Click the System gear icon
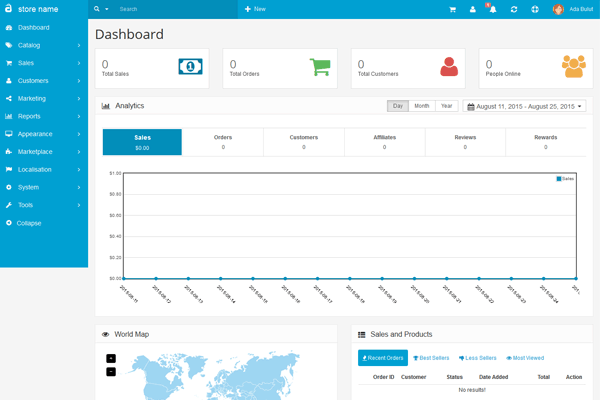This screenshot has height=400, width=600. click(x=9, y=187)
